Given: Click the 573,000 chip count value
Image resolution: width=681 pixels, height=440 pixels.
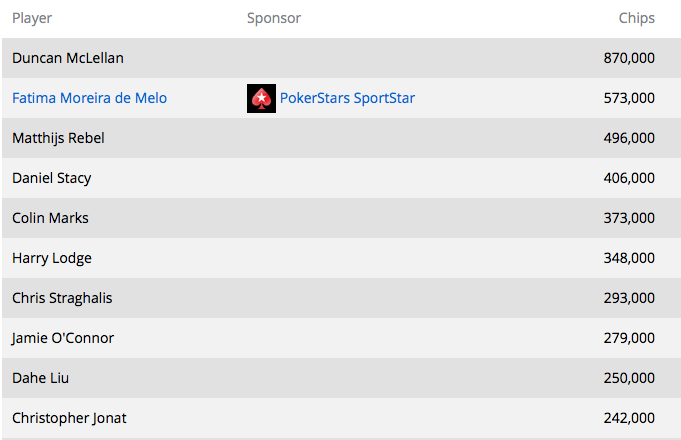Looking at the screenshot, I should click(x=629, y=98).
